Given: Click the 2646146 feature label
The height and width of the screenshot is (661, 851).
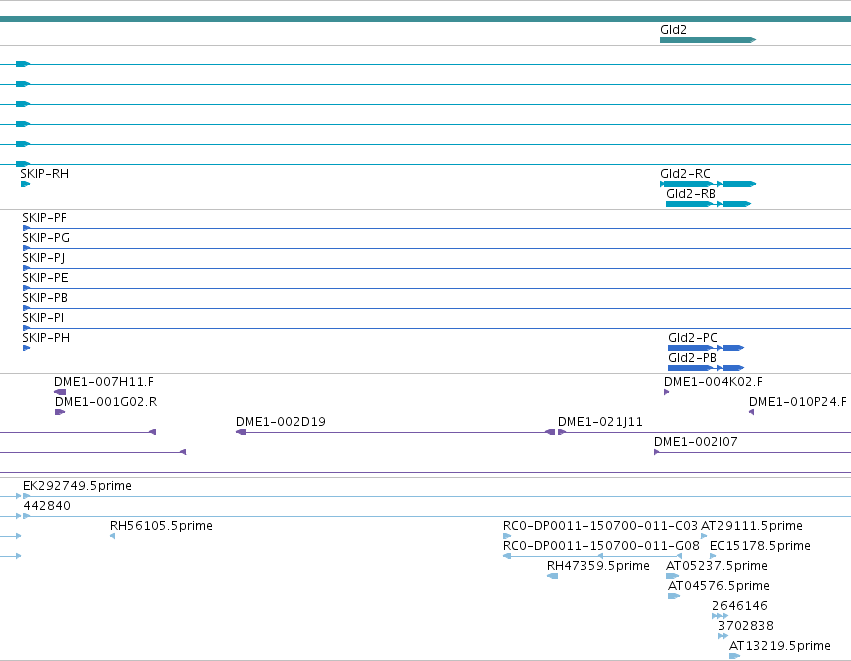Looking at the screenshot, I should (740, 606).
